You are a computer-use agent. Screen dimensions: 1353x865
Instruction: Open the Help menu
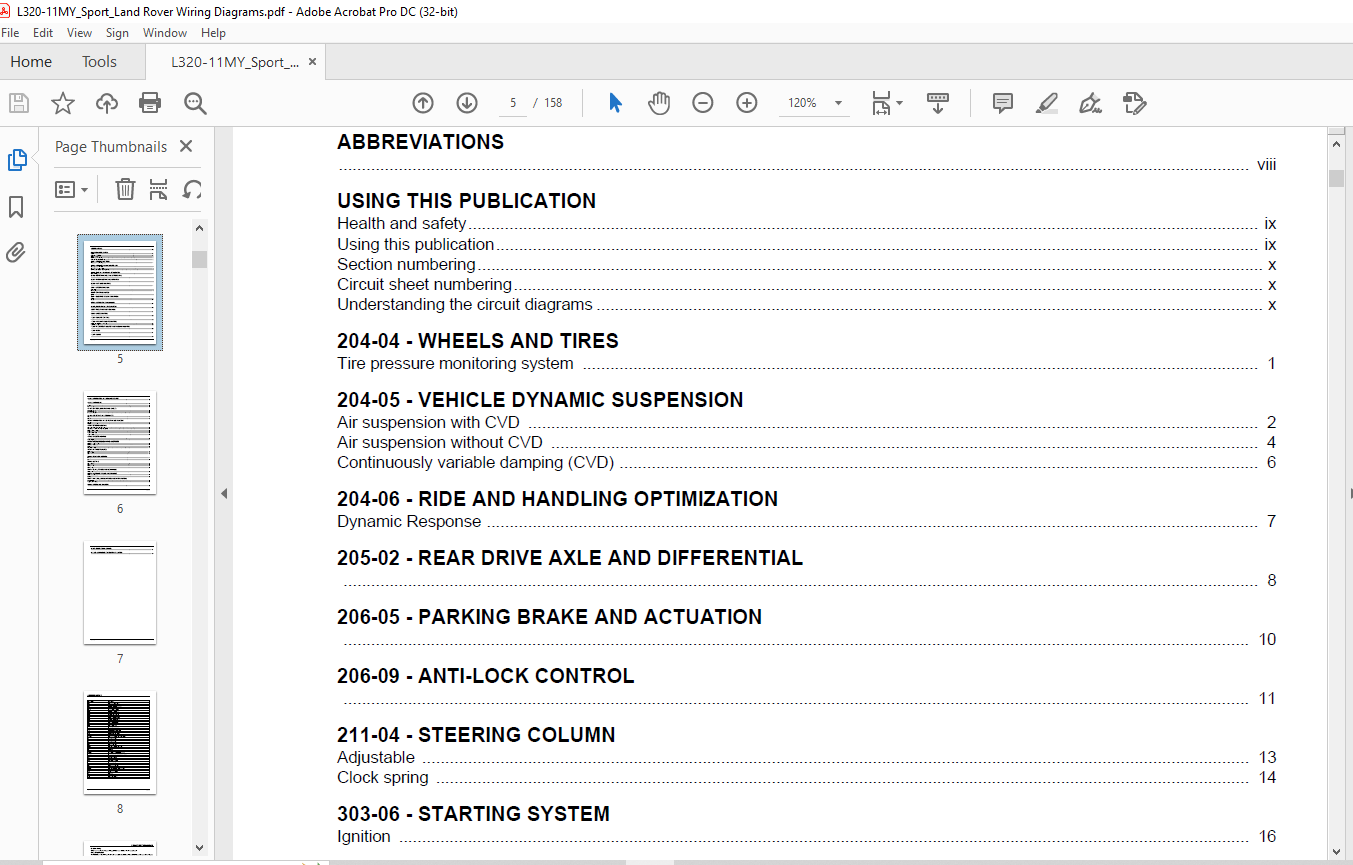click(x=214, y=33)
